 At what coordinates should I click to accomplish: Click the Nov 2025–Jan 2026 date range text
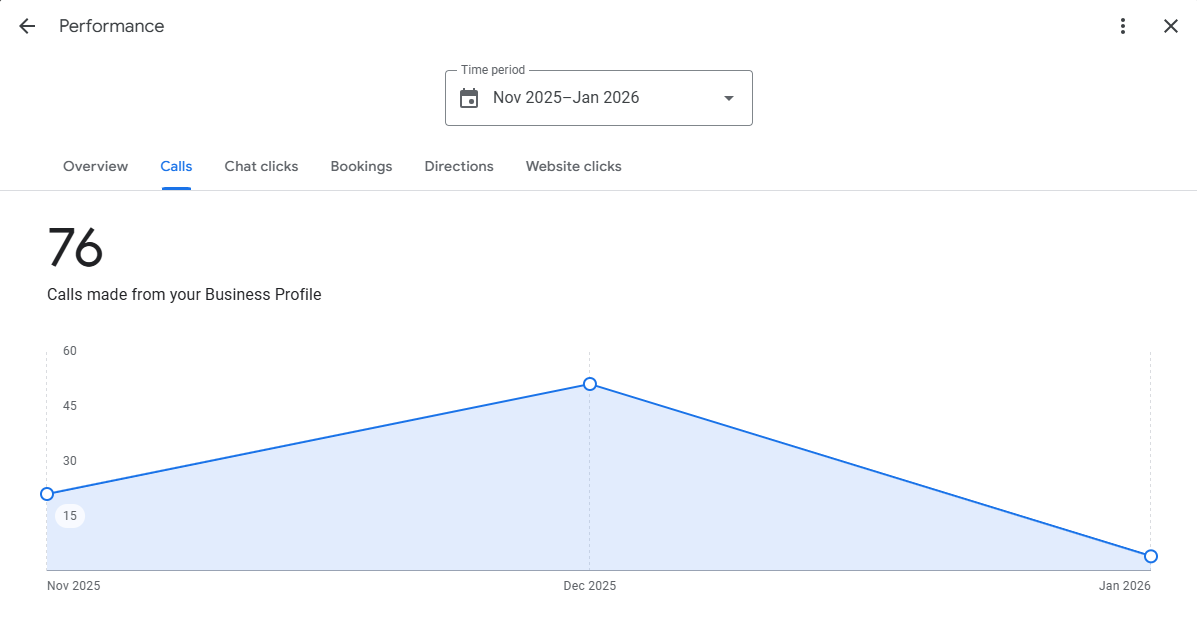(566, 98)
